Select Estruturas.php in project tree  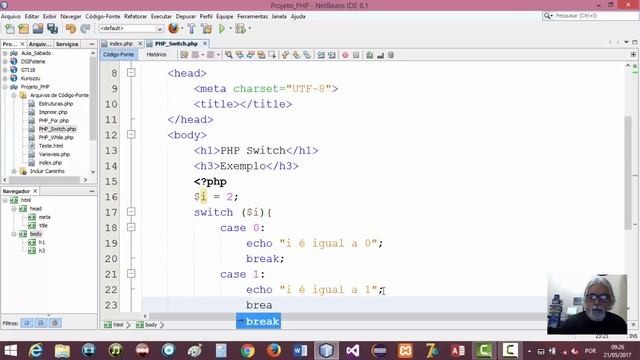point(56,104)
